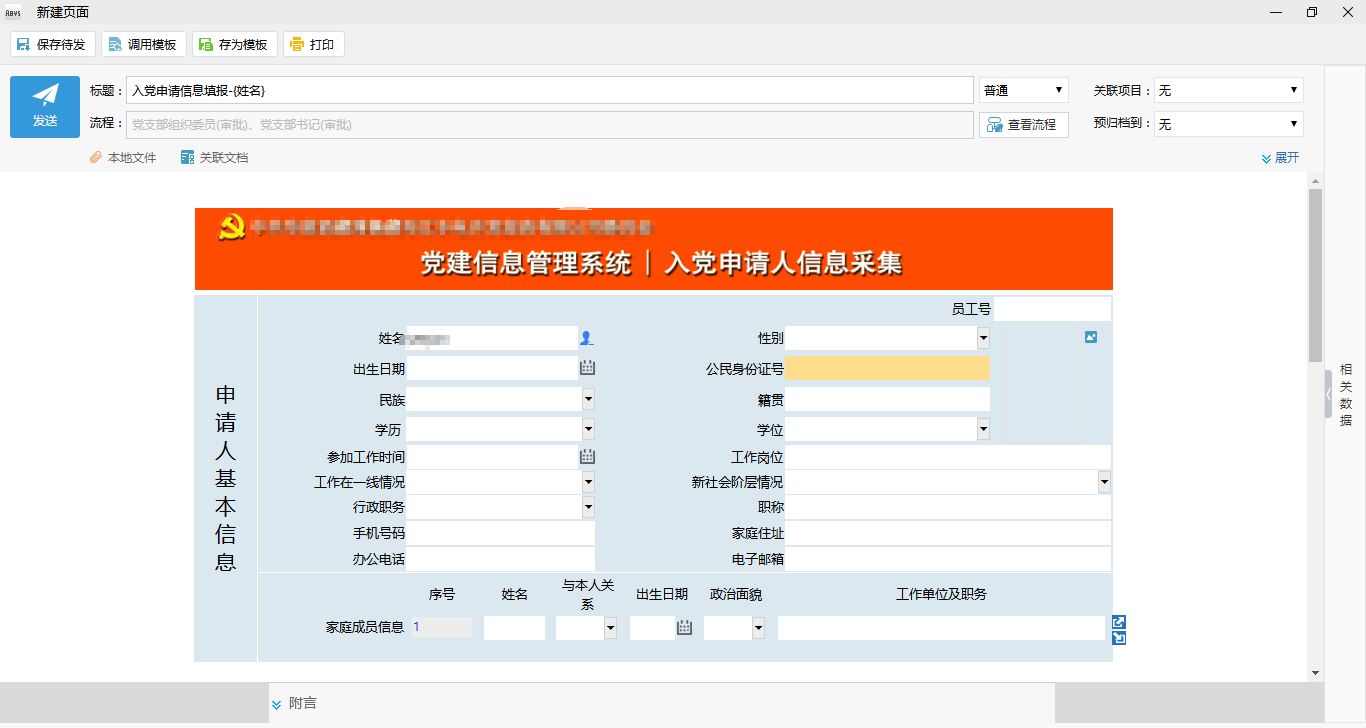Open calendar picker for 参加工作时间

pos(587,457)
